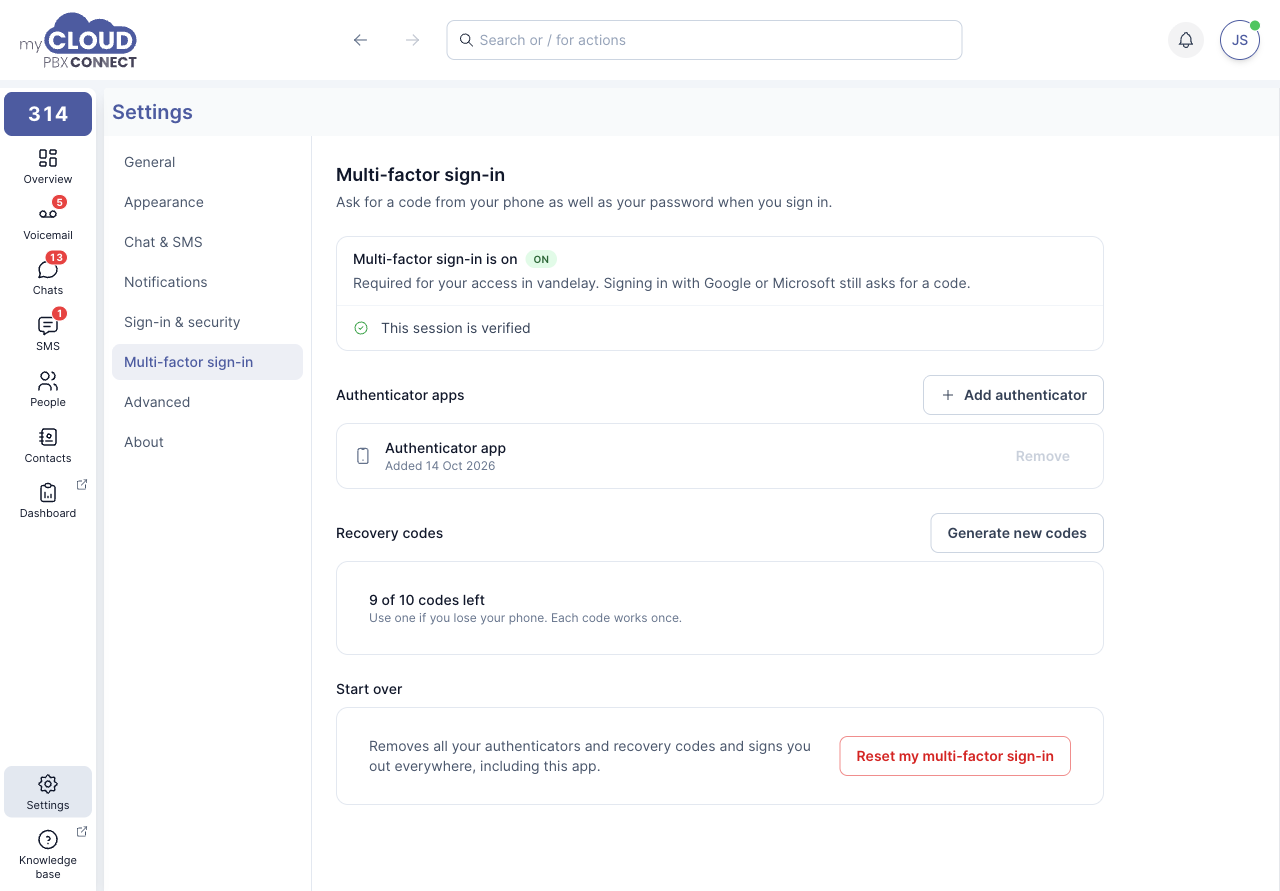
Task: Open Sign-in & security settings
Action: tap(207, 322)
